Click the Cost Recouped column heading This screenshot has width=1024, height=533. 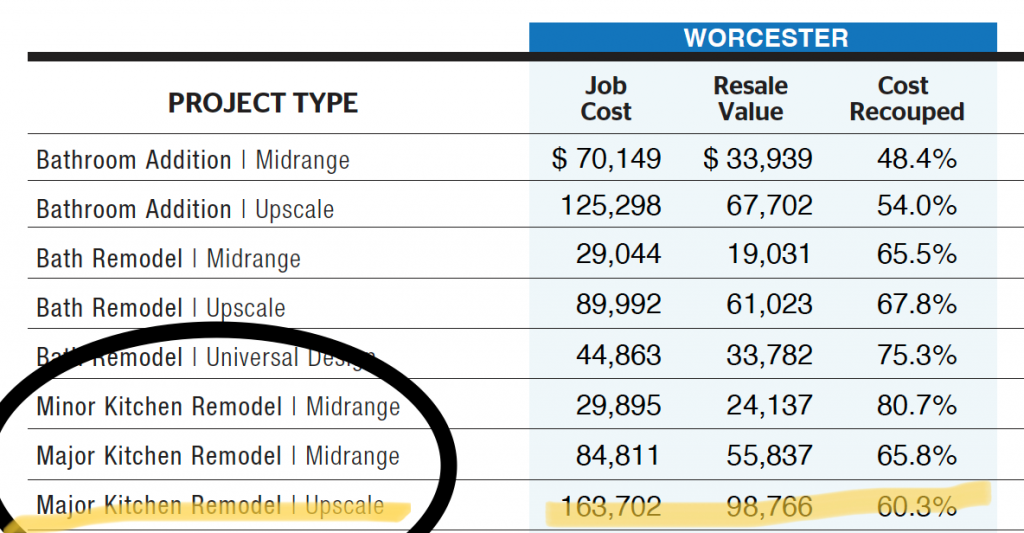906,99
